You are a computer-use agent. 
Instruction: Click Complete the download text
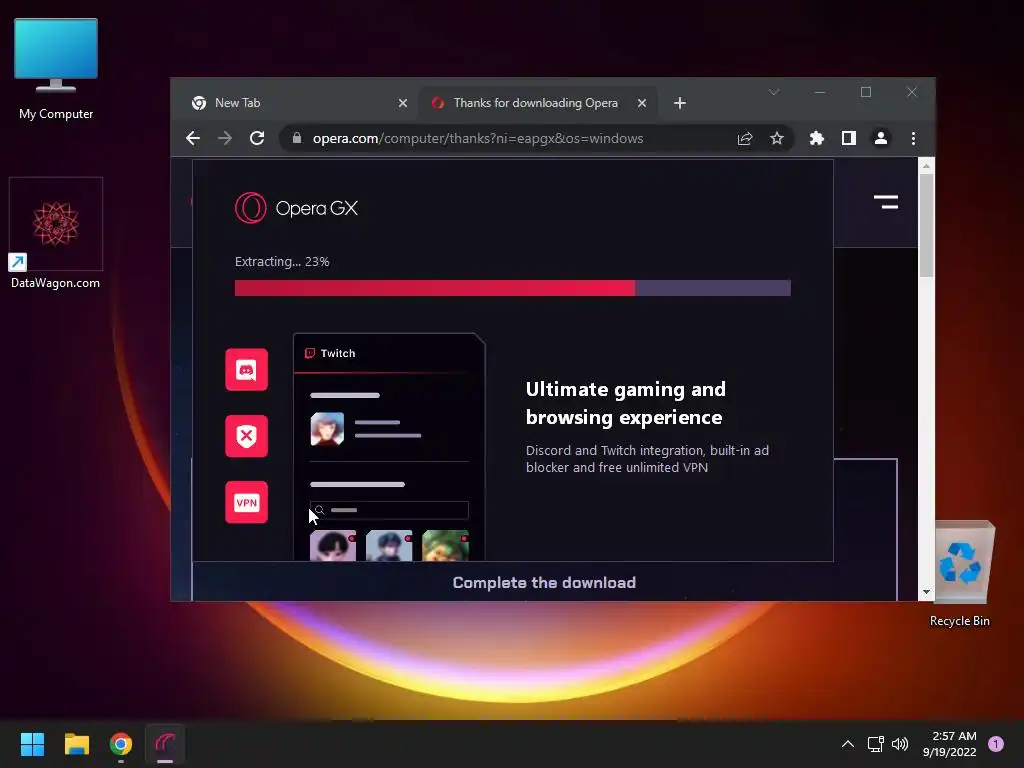pyautogui.click(x=544, y=583)
